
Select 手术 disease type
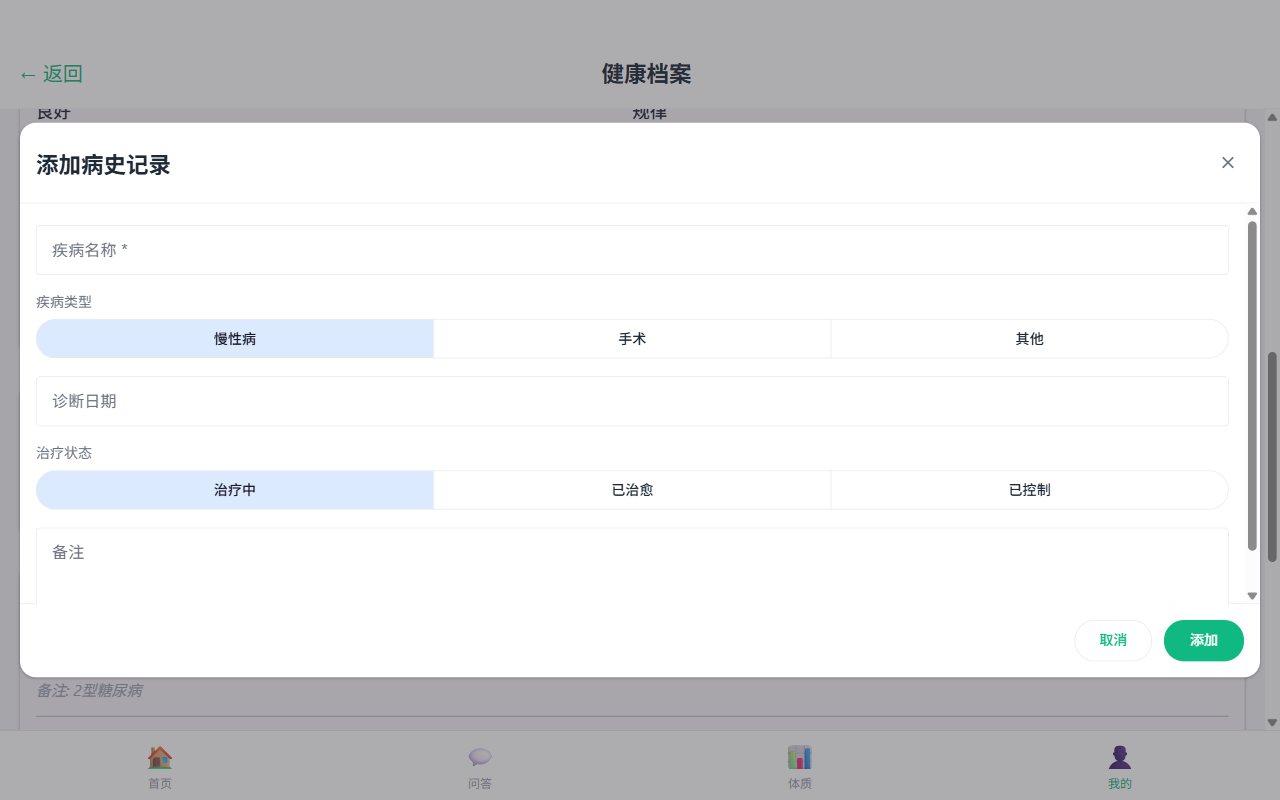[x=632, y=339]
